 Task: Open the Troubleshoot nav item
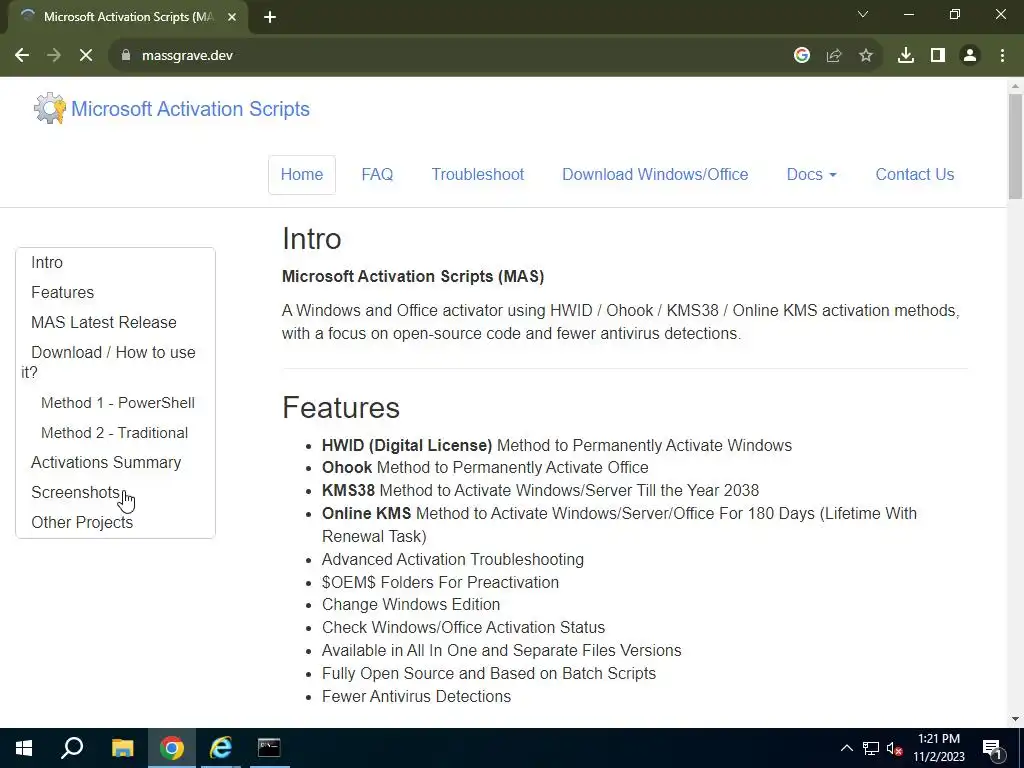pos(477,174)
